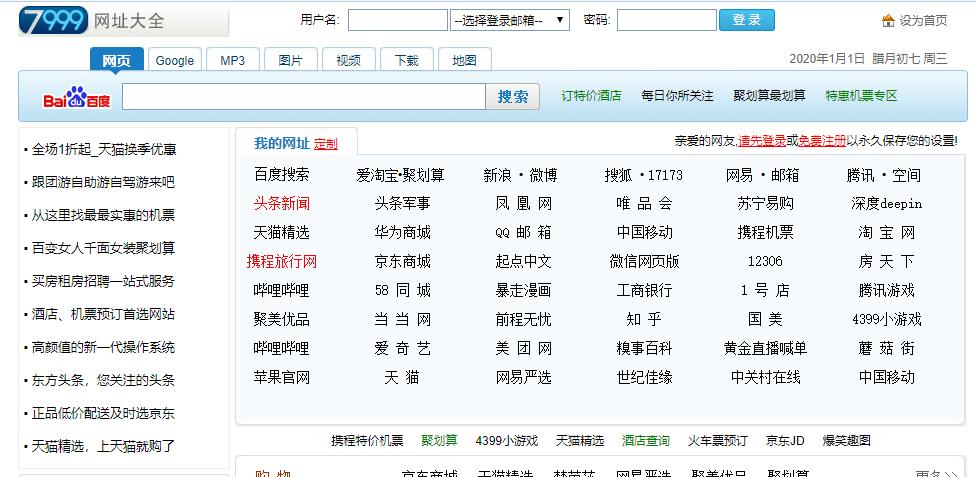Open 买房租房招聘一站式服务 sidebar link
The height and width of the screenshot is (477, 976).
(x=103, y=281)
